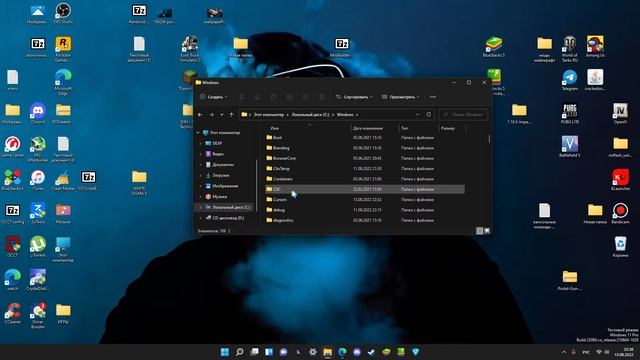
Task: Open Among Us desktop shortcut
Action: (595, 47)
